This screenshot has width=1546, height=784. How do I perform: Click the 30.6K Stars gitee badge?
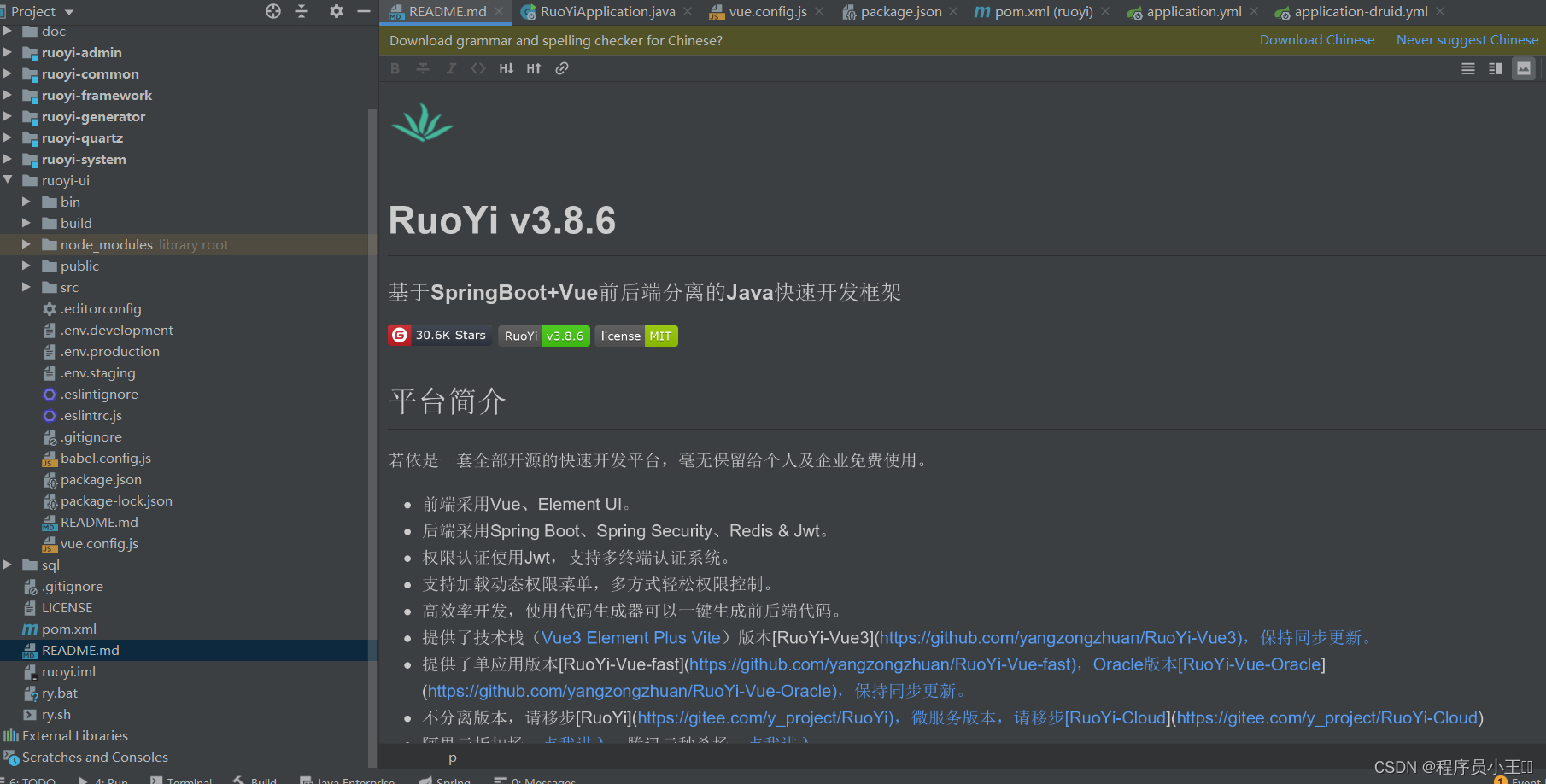coord(439,336)
